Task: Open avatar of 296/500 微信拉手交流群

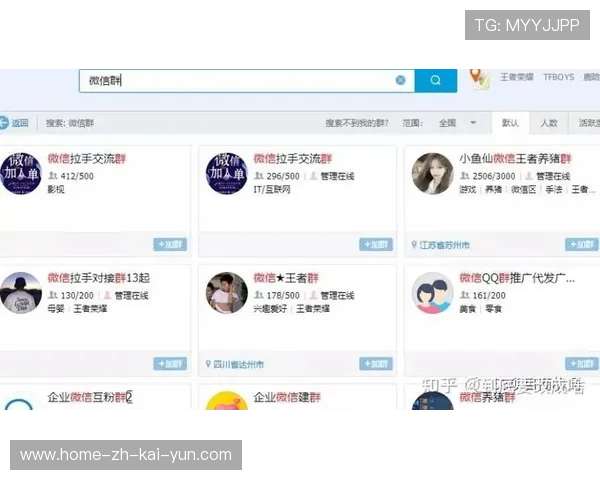Action: pyautogui.click(x=227, y=173)
